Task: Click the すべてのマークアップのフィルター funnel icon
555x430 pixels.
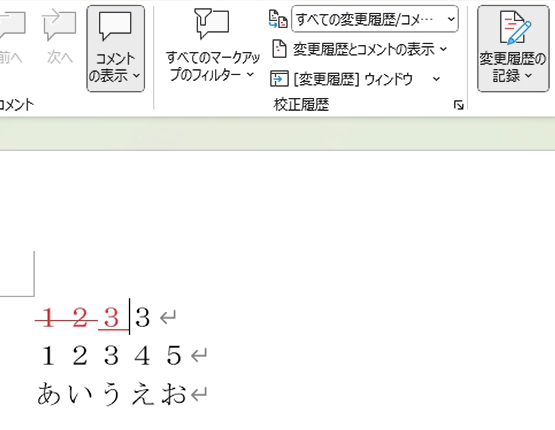Action: (212, 23)
